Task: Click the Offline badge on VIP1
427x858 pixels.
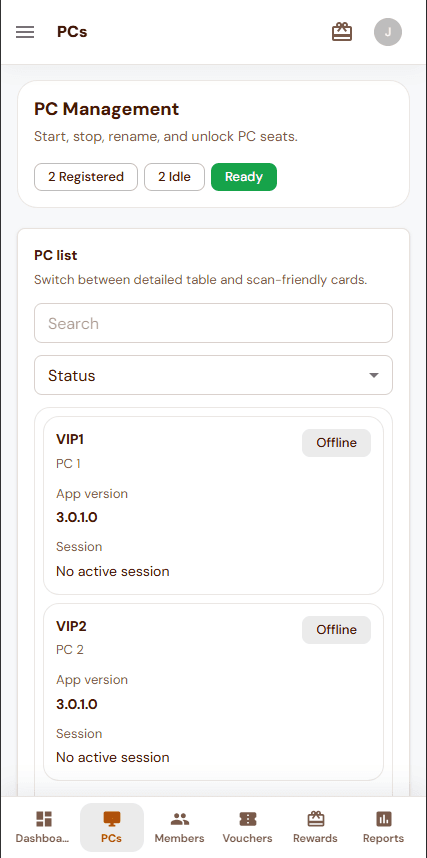Action: tap(336, 443)
